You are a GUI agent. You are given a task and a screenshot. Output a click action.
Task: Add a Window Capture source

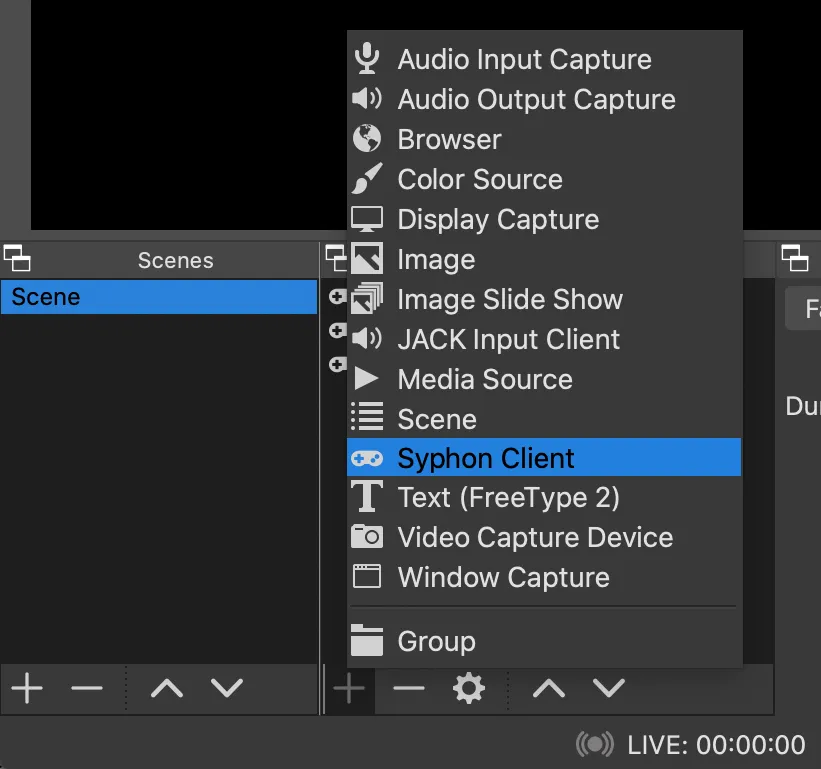click(503, 577)
